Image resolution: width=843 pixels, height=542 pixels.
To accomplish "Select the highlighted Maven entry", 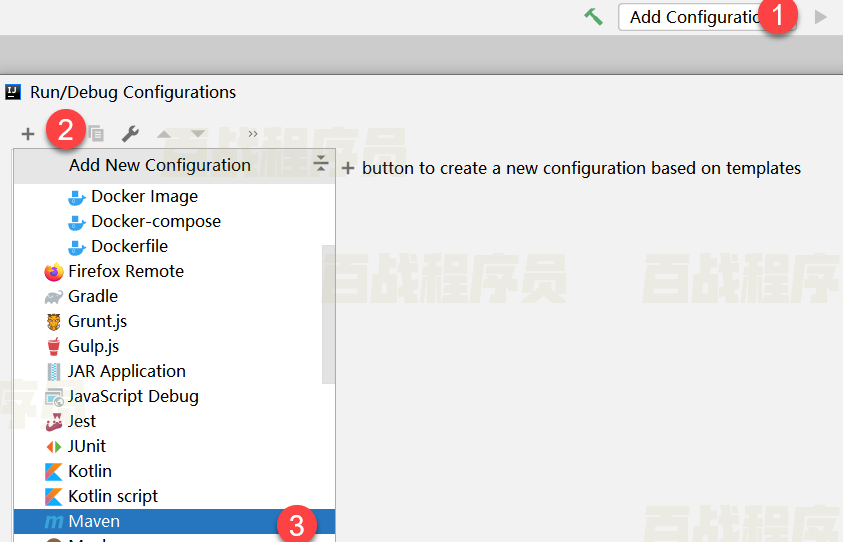I will (175, 521).
